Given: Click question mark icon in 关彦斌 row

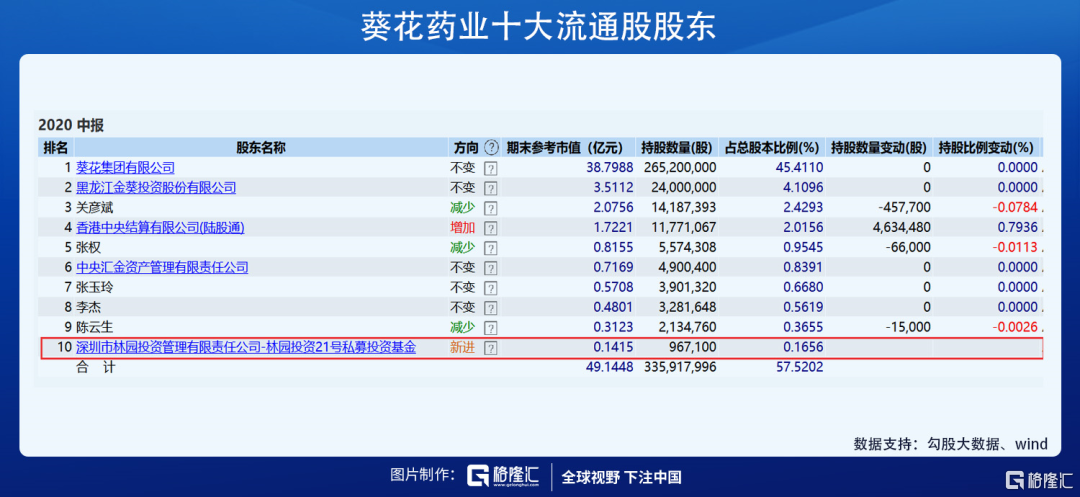Looking at the screenshot, I should tap(490, 207).
